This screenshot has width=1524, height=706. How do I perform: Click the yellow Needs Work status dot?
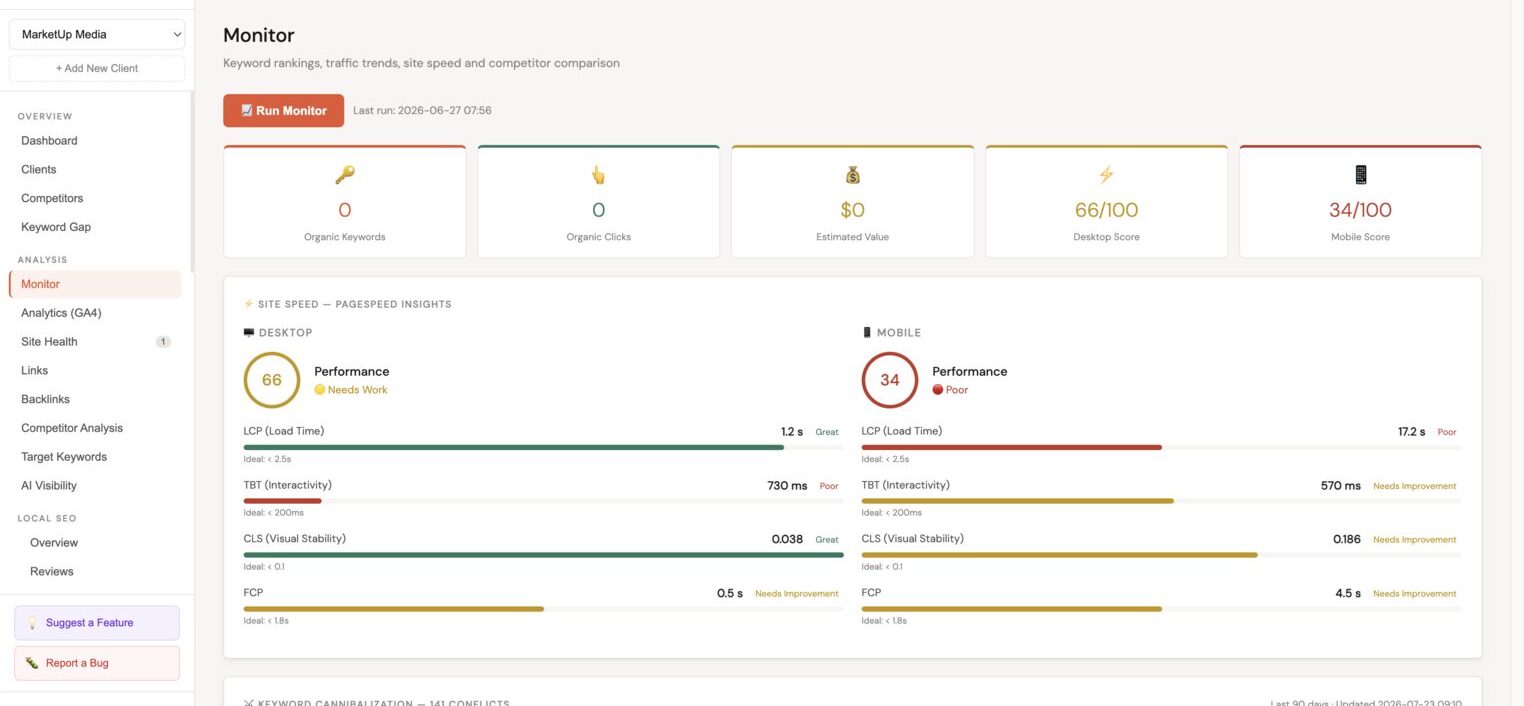320,390
